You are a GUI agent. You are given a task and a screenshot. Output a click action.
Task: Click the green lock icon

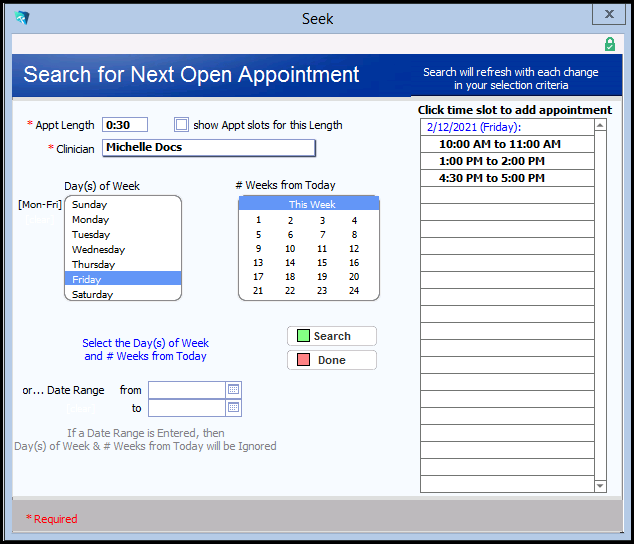tap(610, 45)
